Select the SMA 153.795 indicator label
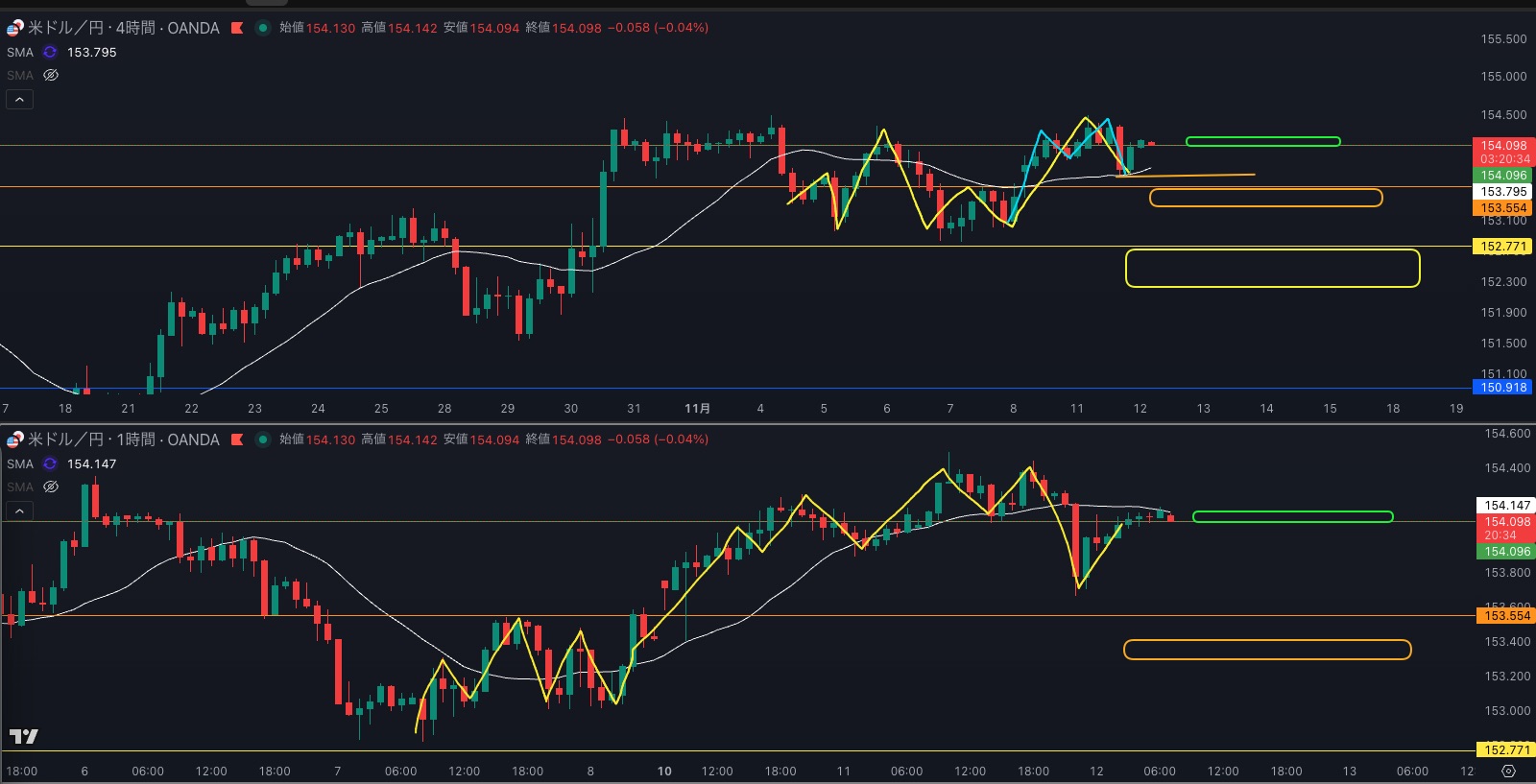The width and height of the screenshot is (1536, 784). 20,53
